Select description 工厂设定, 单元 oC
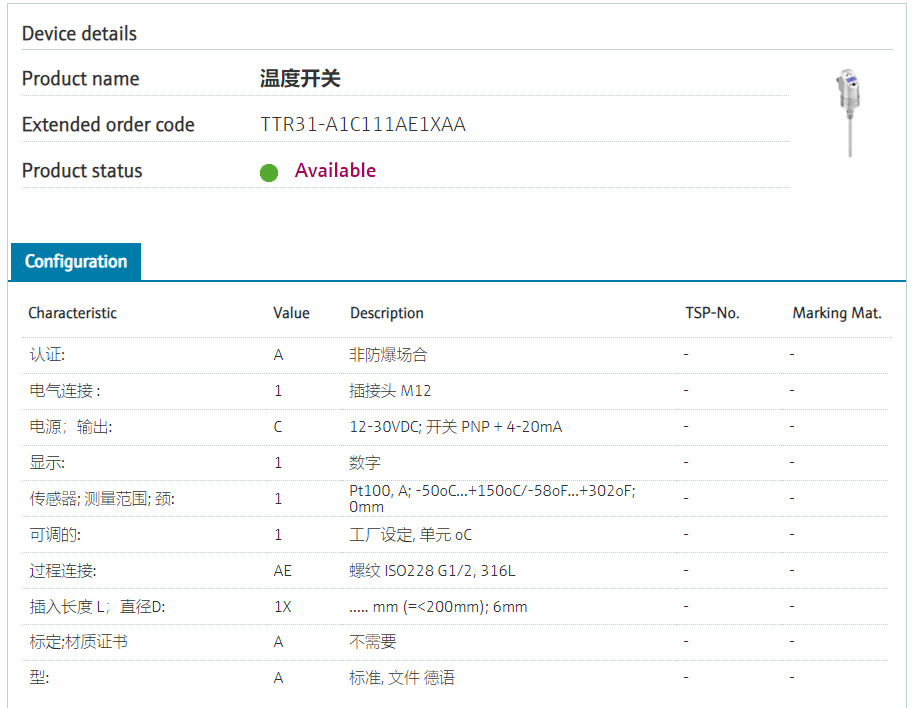The height and width of the screenshot is (708, 916). (x=411, y=535)
